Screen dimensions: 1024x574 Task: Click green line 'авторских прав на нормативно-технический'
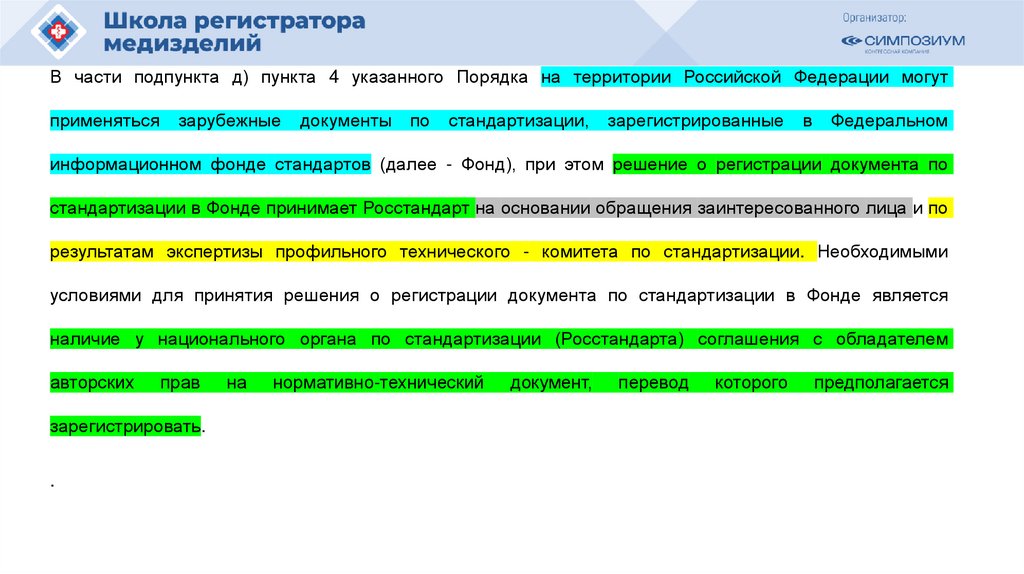tap(501, 383)
